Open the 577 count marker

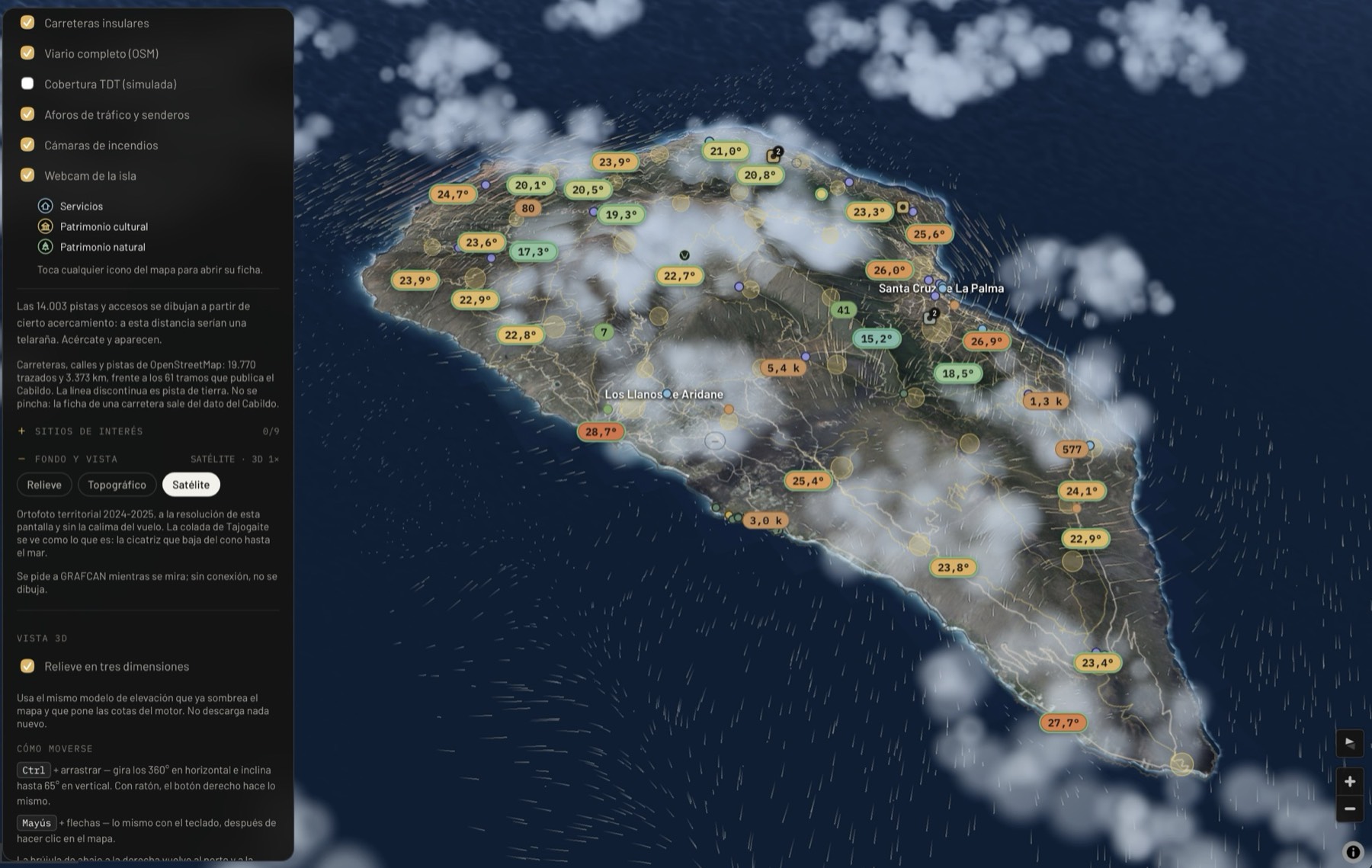pyautogui.click(x=1072, y=450)
